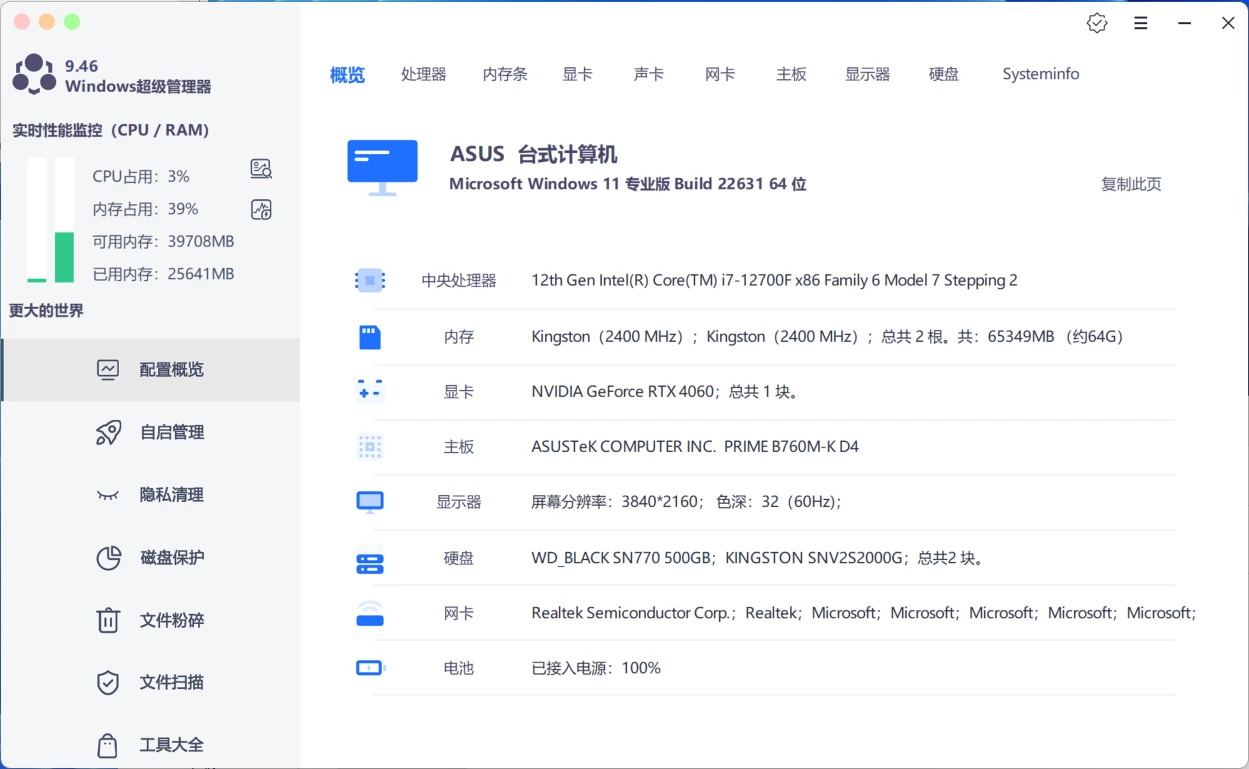This screenshot has height=769, width=1249.
Task: Click the 电池 battery icon
Action: (370, 668)
